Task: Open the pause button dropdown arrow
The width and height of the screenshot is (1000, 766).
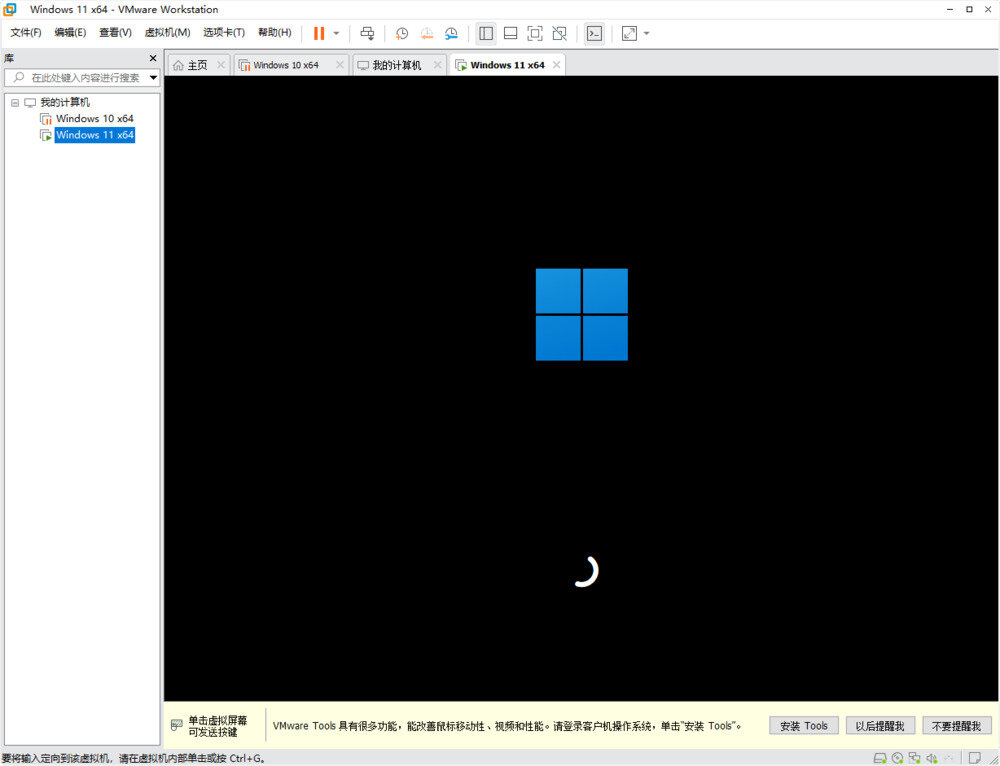Action: point(335,33)
